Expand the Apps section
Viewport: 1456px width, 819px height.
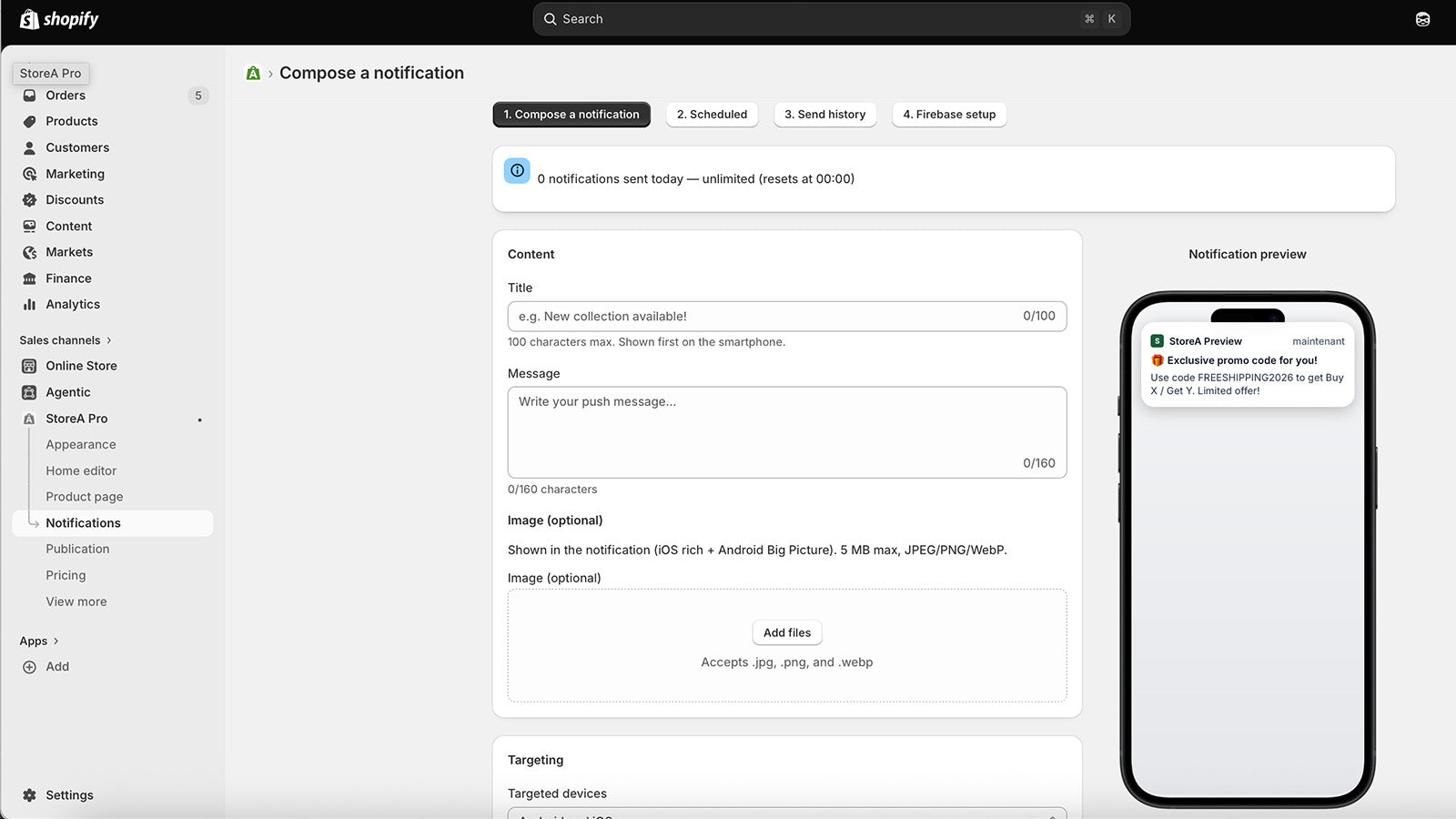point(39,641)
